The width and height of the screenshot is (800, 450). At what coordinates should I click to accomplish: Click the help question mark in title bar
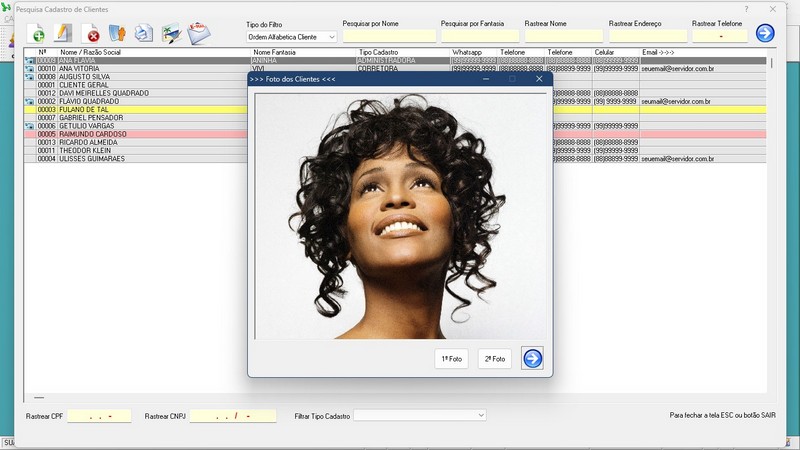click(x=746, y=9)
